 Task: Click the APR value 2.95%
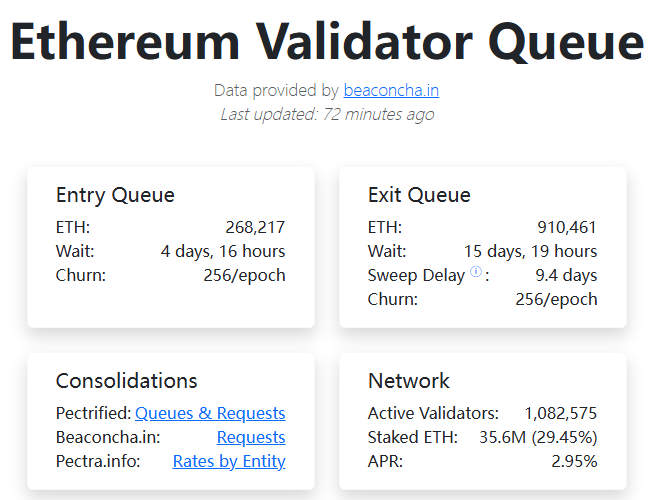[574, 461]
